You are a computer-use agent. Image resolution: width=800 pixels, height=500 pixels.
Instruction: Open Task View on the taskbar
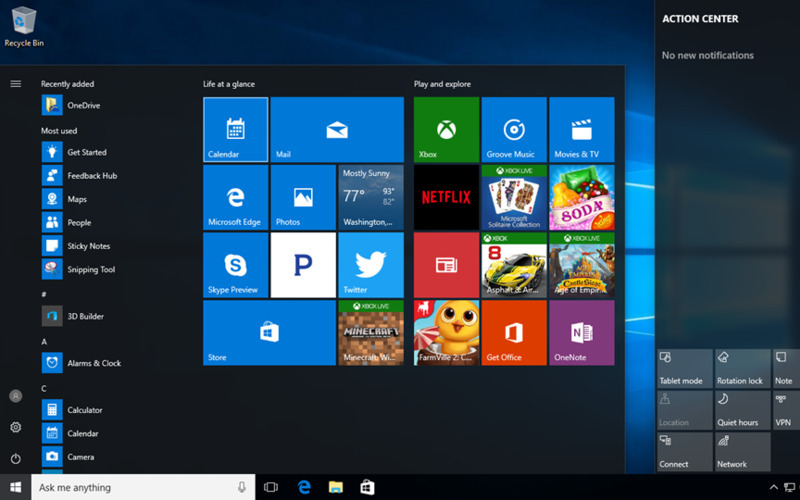pyautogui.click(x=270, y=487)
